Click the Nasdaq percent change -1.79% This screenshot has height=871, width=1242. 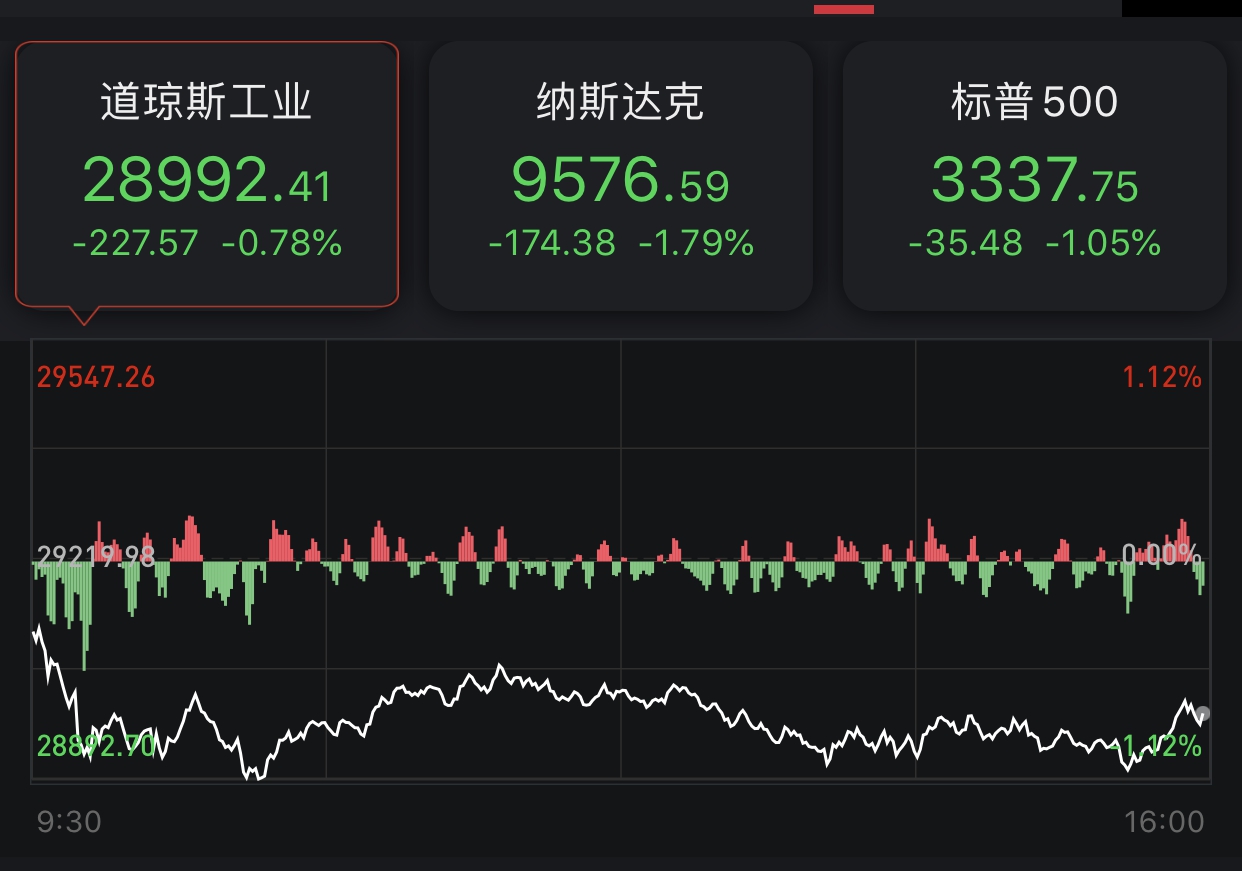point(696,243)
